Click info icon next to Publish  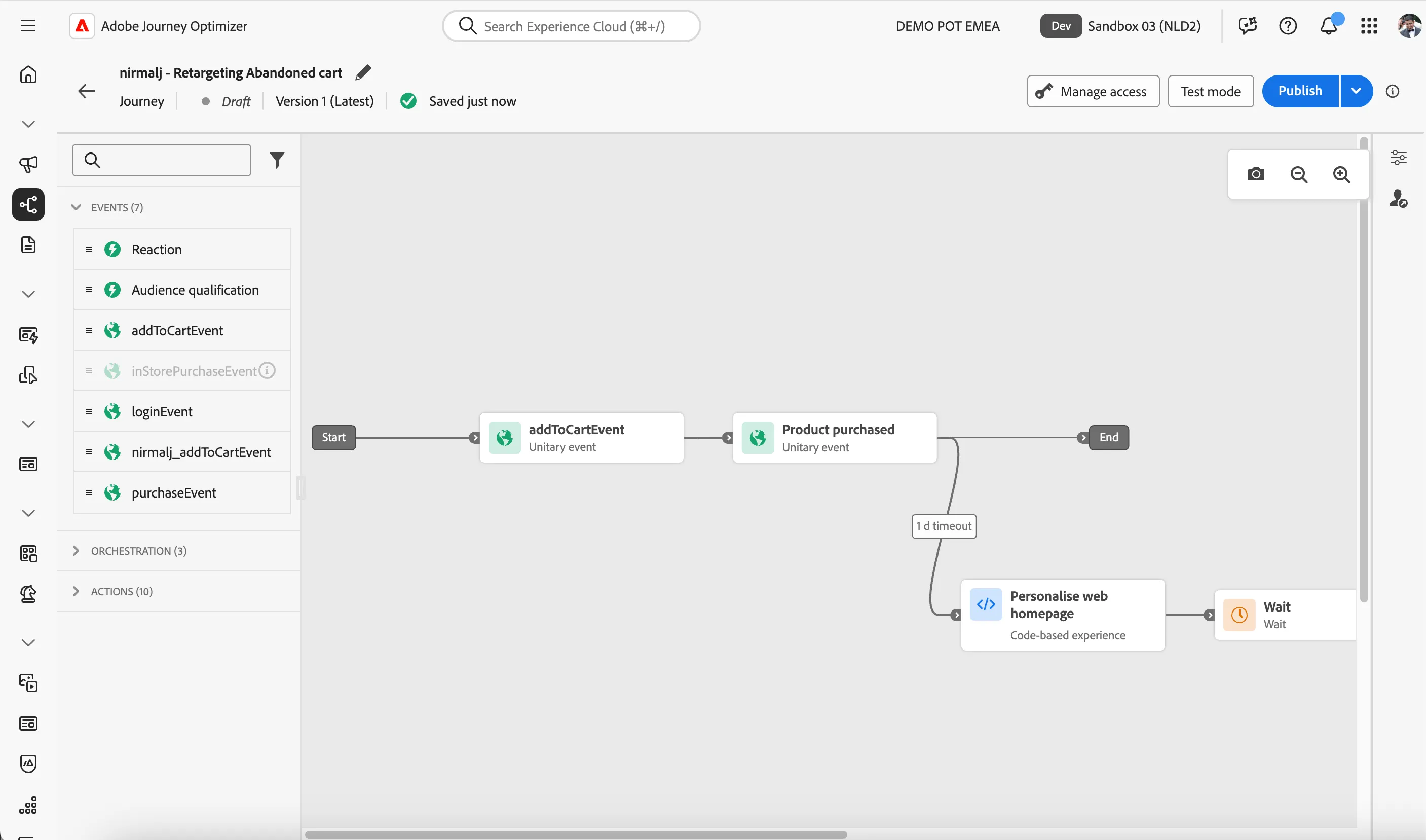click(1392, 91)
